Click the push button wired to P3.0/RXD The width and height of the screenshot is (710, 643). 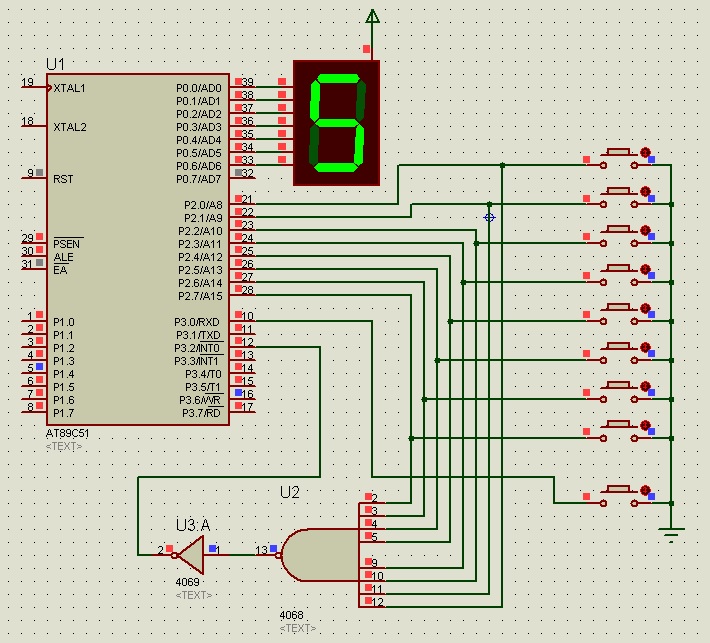tap(619, 496)
